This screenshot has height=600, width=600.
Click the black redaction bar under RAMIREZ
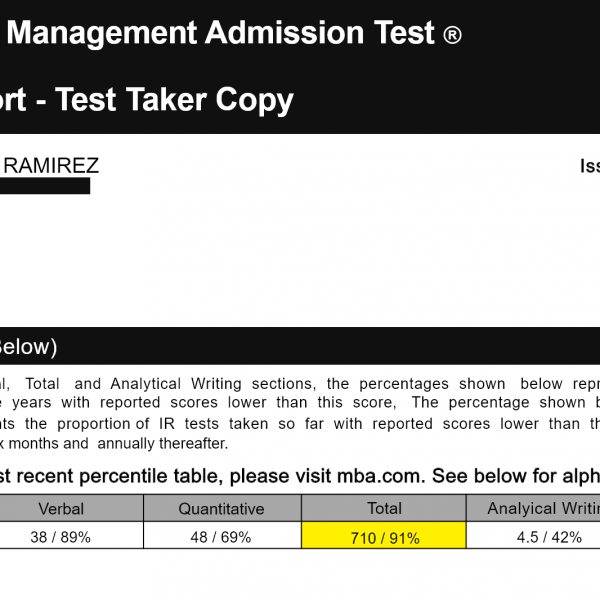[45, 185]
